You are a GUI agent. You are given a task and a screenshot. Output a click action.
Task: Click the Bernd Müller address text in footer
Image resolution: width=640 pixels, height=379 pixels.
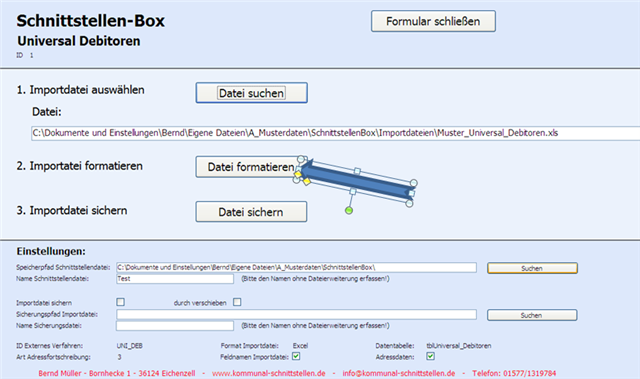tap(117, 373)
